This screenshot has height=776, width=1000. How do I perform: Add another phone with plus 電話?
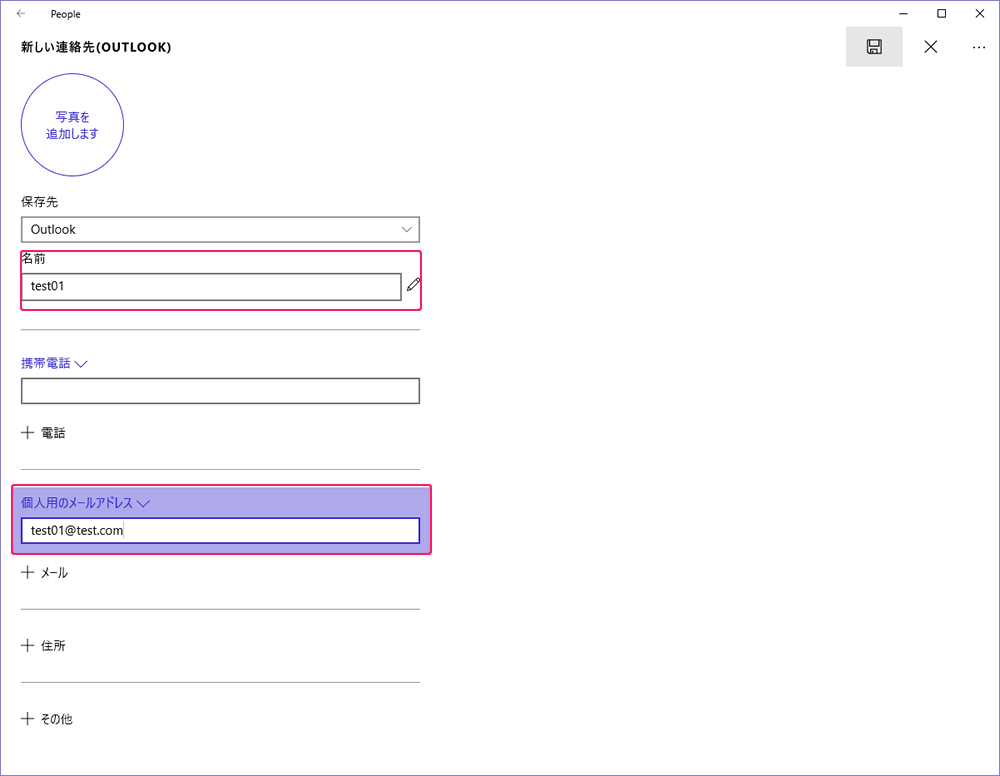[43, 433]
